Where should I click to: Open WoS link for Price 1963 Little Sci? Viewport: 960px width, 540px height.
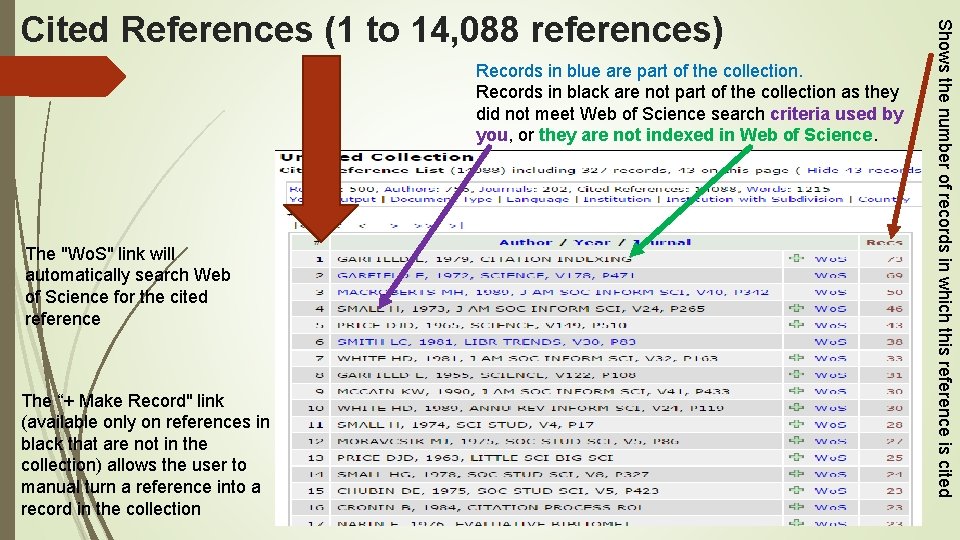[830, 457]
